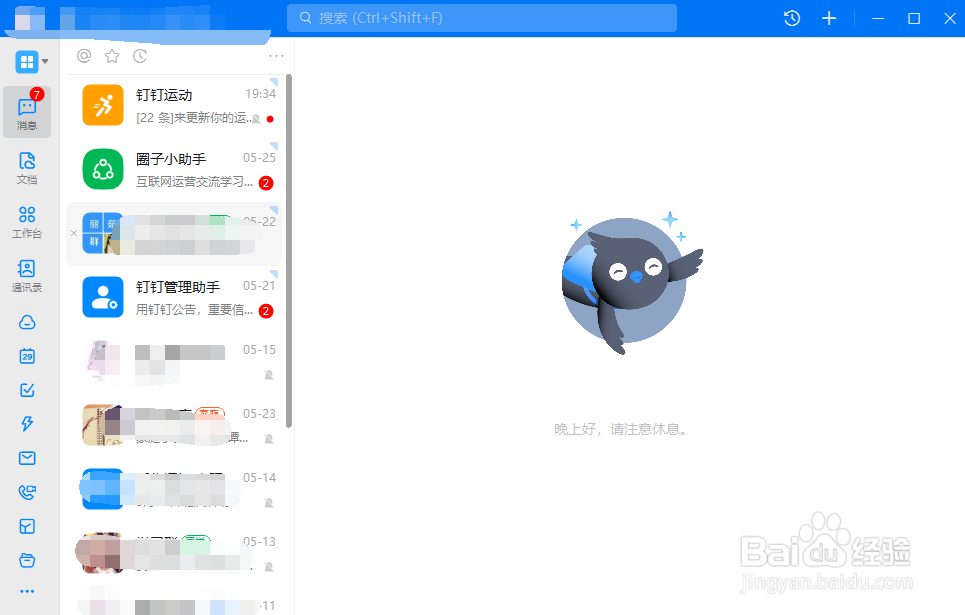The width and height of the screenshot is (965, 615).
Task: Filter messages by @ mentions
Action: coord(84,56)
